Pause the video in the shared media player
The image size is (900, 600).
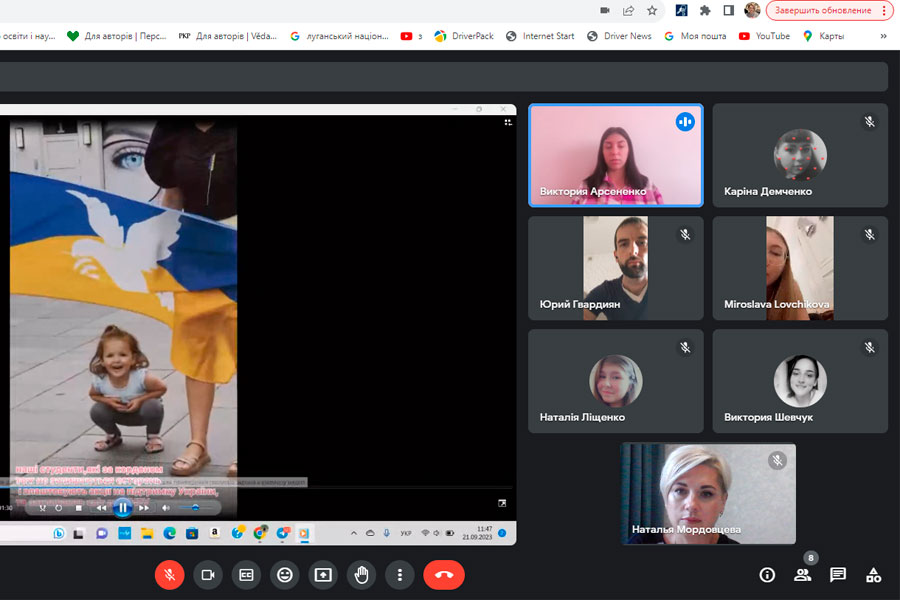click(x=122, y=508)
